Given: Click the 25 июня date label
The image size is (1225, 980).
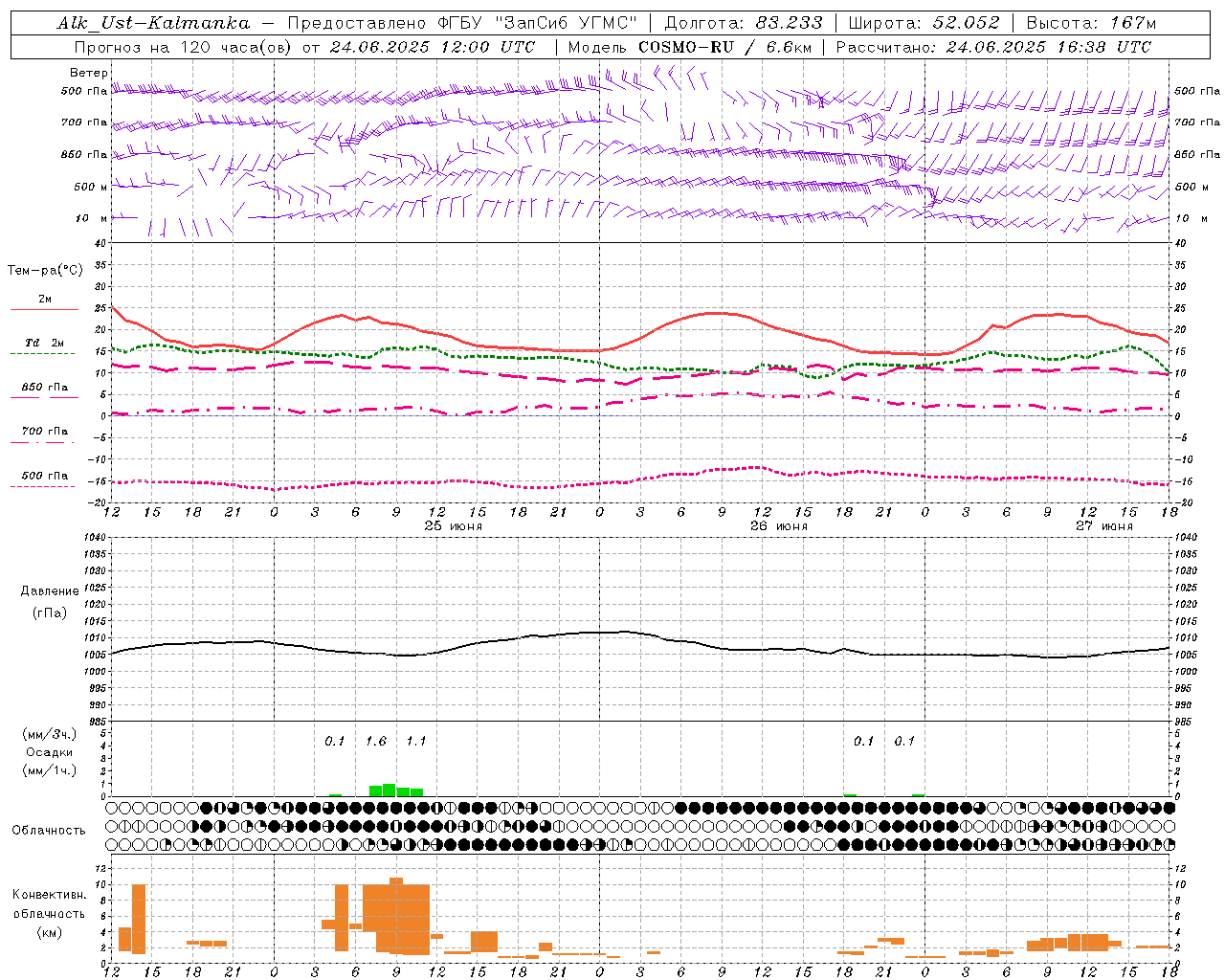Looking at the screenshot, I should [454, 526].
